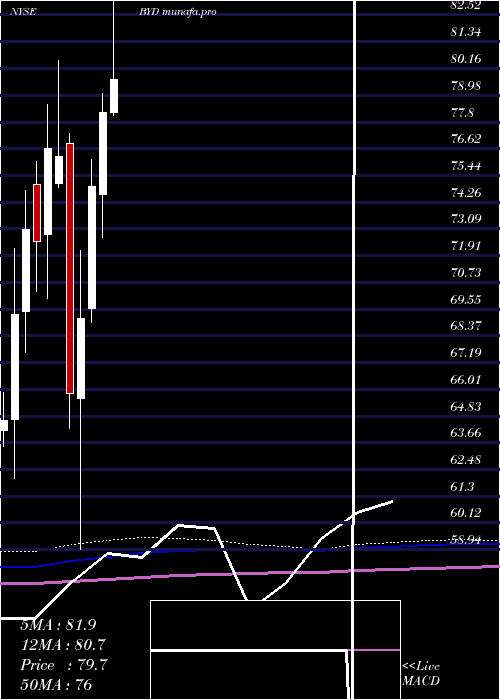Click the tall red candlestick body
Viewport: 500px width, 700px height.
click(70, 268)
